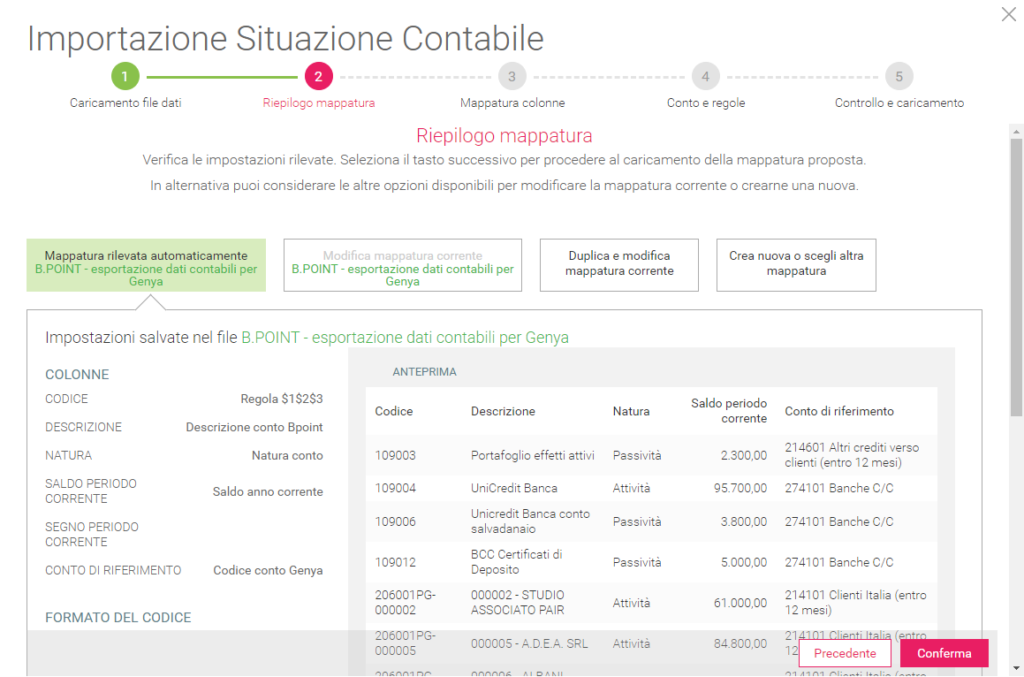1024x677 pixels.
Task: Click the COLONNE section heading
Action: click(77, 375)
